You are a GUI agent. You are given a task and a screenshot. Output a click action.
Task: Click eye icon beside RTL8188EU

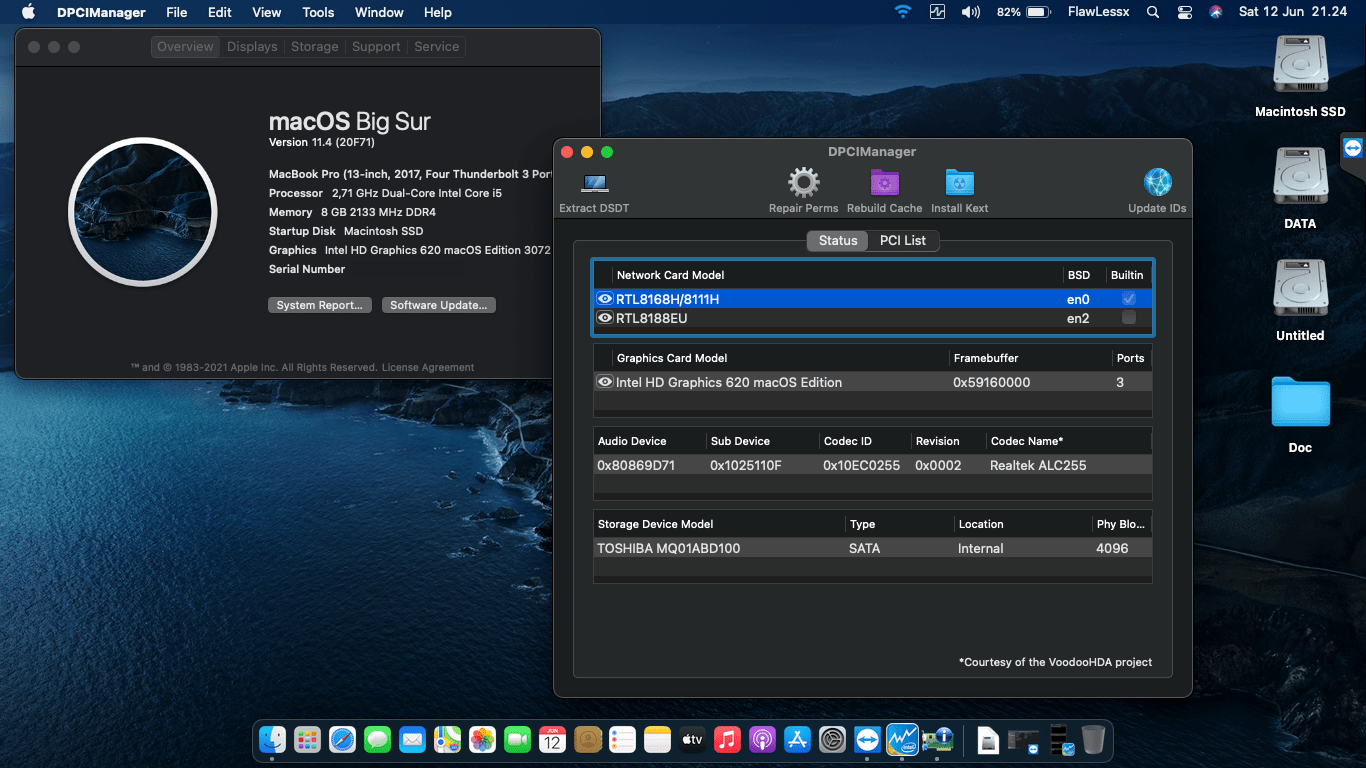[x=604, y=318]
